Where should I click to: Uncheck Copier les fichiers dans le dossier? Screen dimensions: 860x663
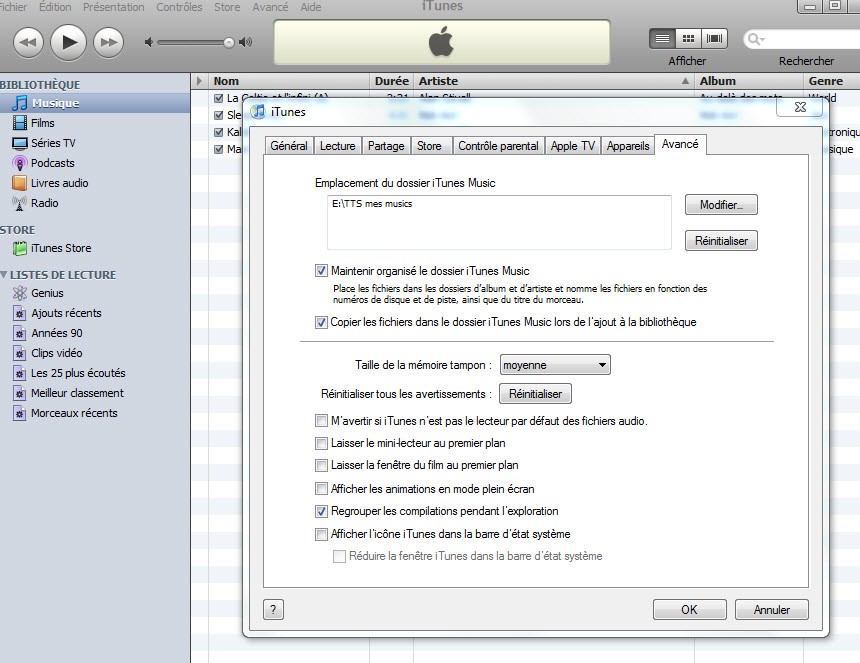point(321,322)
